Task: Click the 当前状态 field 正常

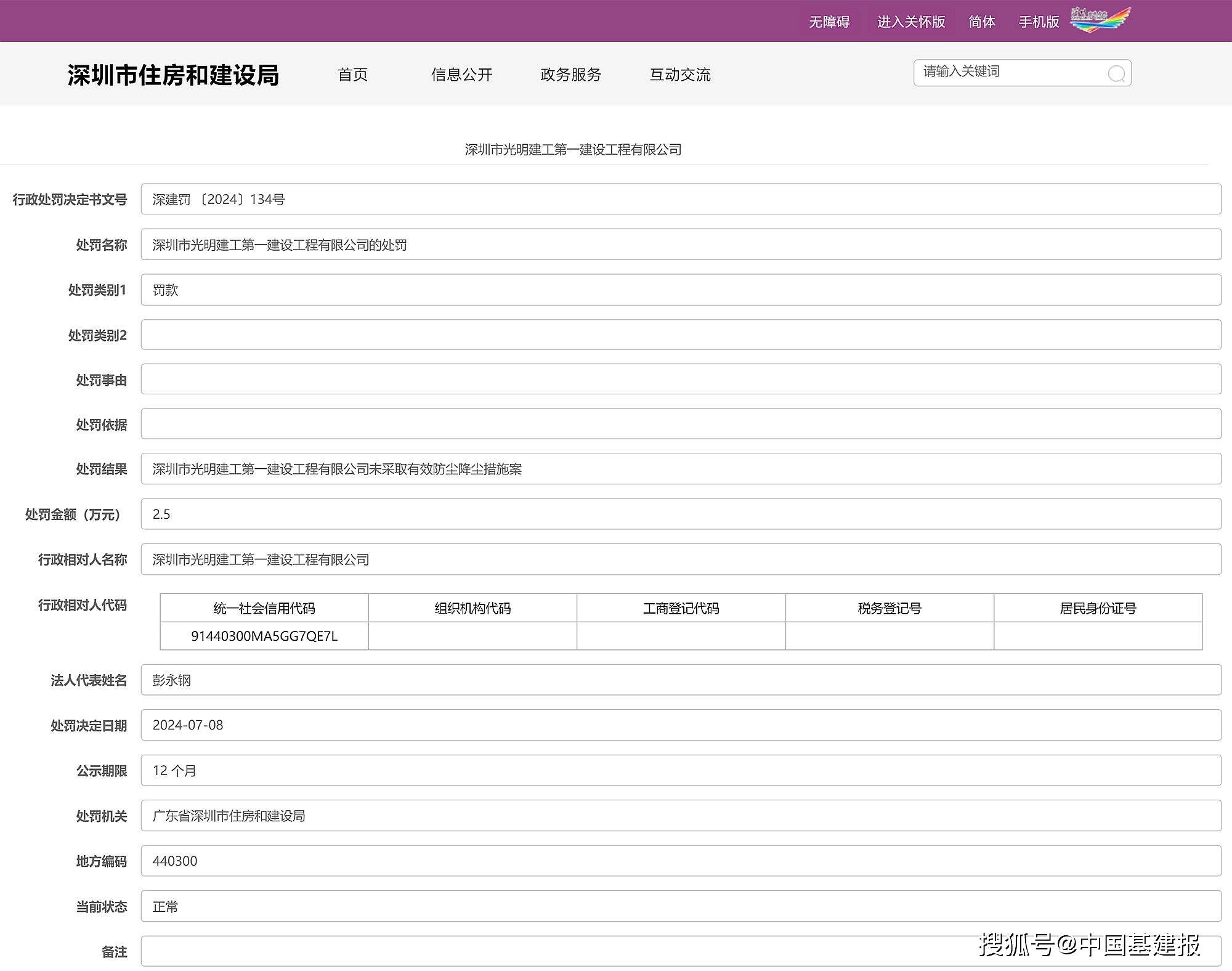Action: pyautogui.click(x=681, y=906)
